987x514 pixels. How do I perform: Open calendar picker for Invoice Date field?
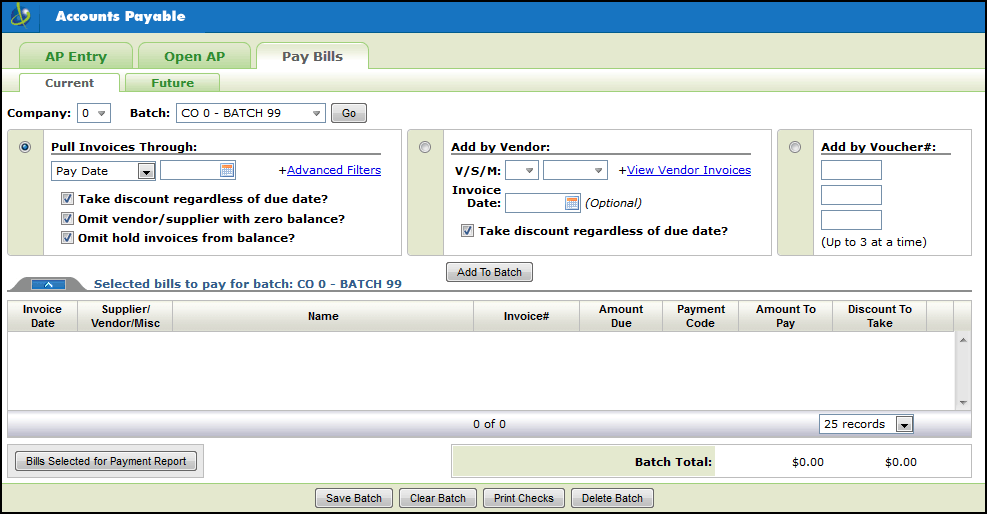pos(572,203)
